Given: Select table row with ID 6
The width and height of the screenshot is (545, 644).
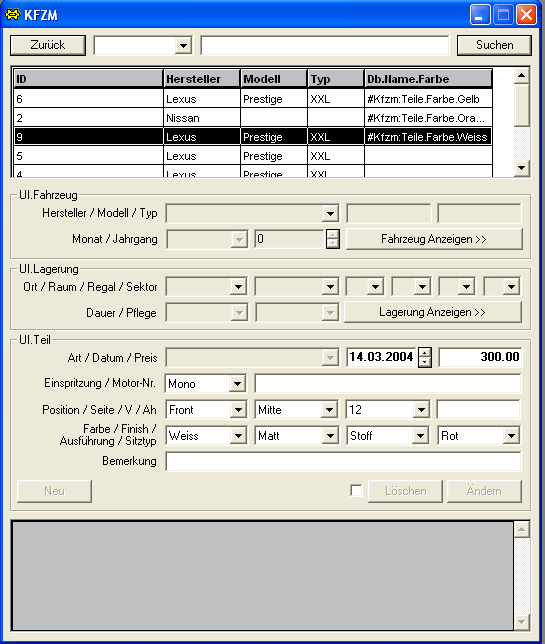Looking at the screenshot, I should pyautogui.click(x=253, y=99).
